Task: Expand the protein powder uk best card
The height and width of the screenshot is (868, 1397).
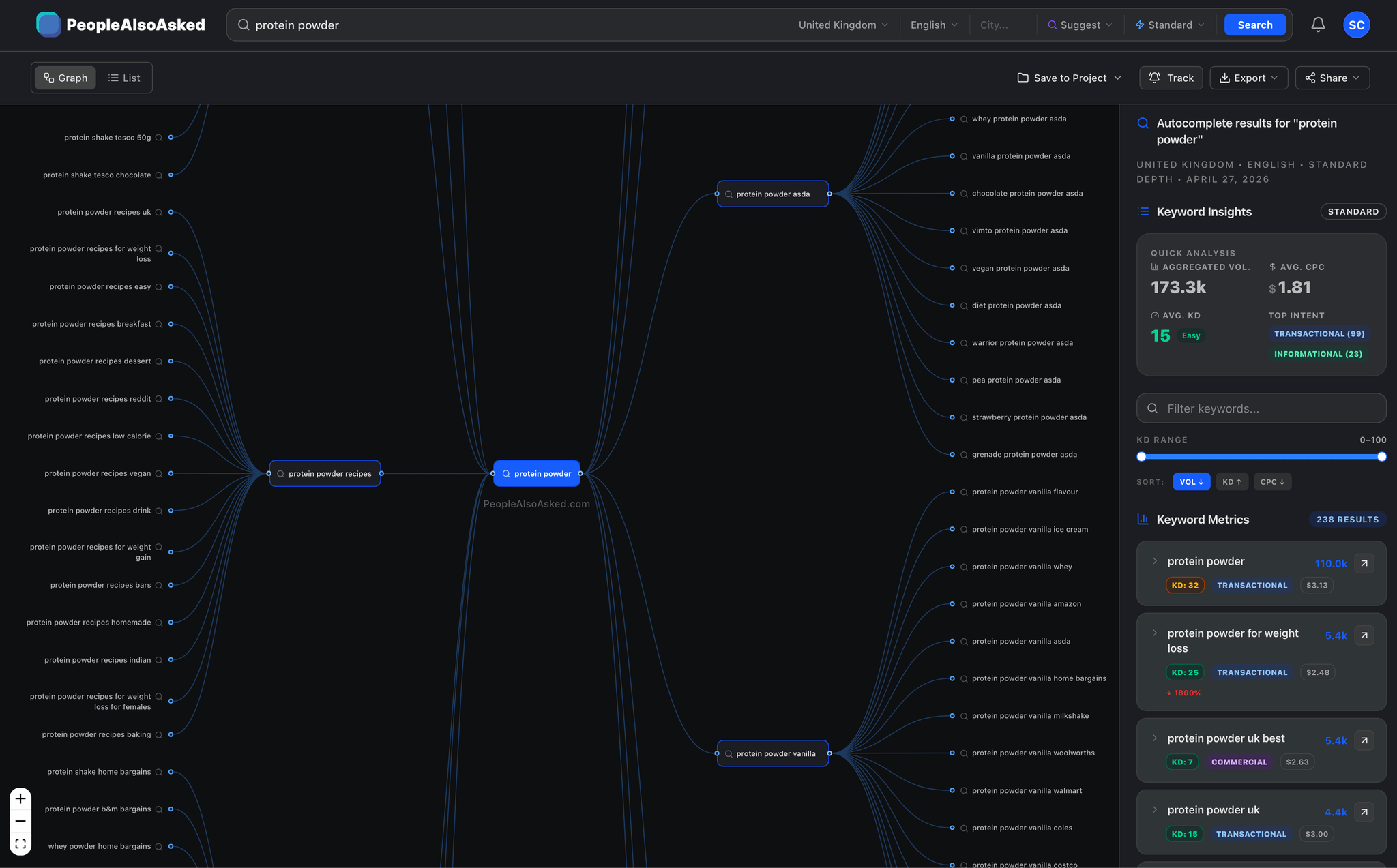Action: [x=1155, y=738]
